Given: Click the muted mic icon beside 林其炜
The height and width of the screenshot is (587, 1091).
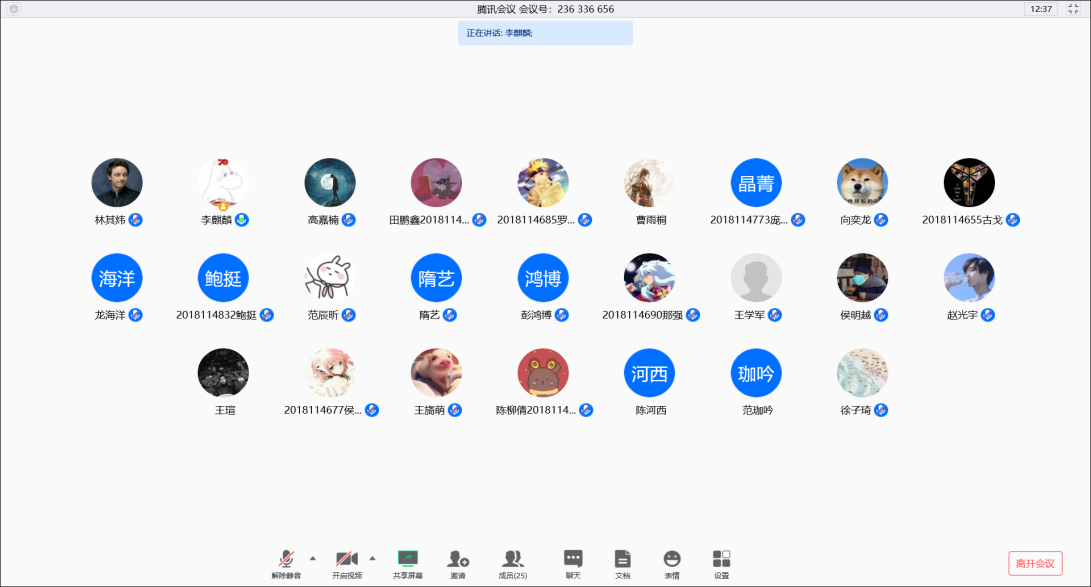Looking at the screenshot, I should point(136,220).
